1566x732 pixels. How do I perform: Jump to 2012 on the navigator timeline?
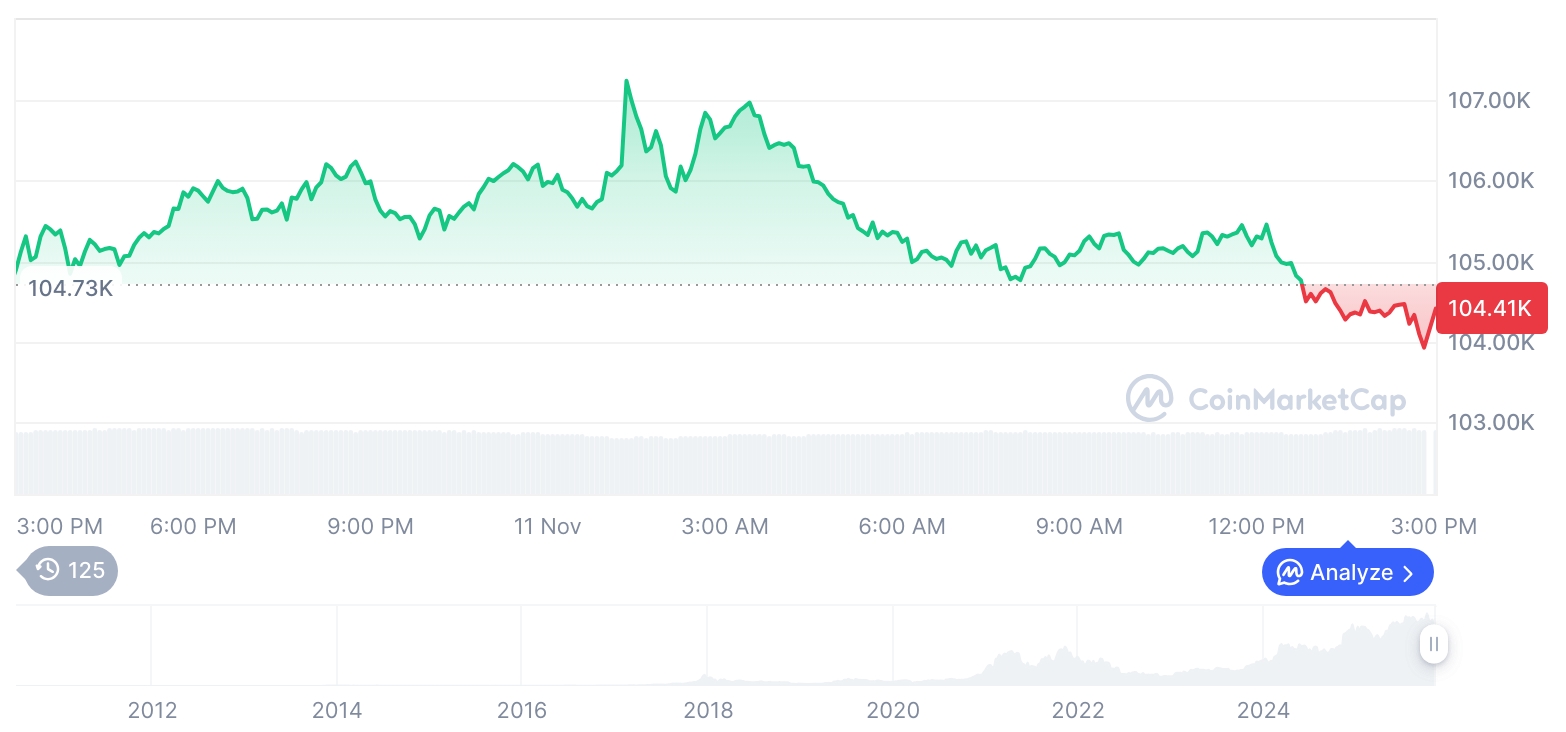(152, 711)
